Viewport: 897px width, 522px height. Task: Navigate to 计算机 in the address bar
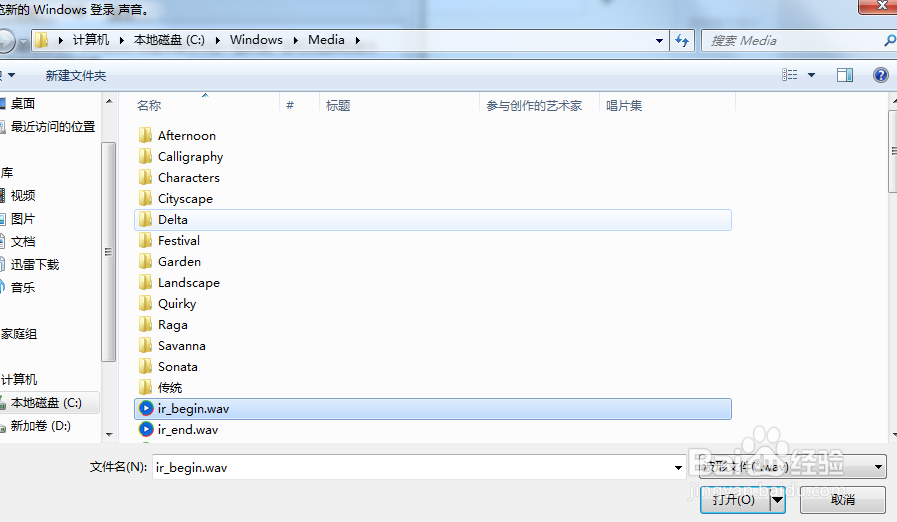(90, 40)
